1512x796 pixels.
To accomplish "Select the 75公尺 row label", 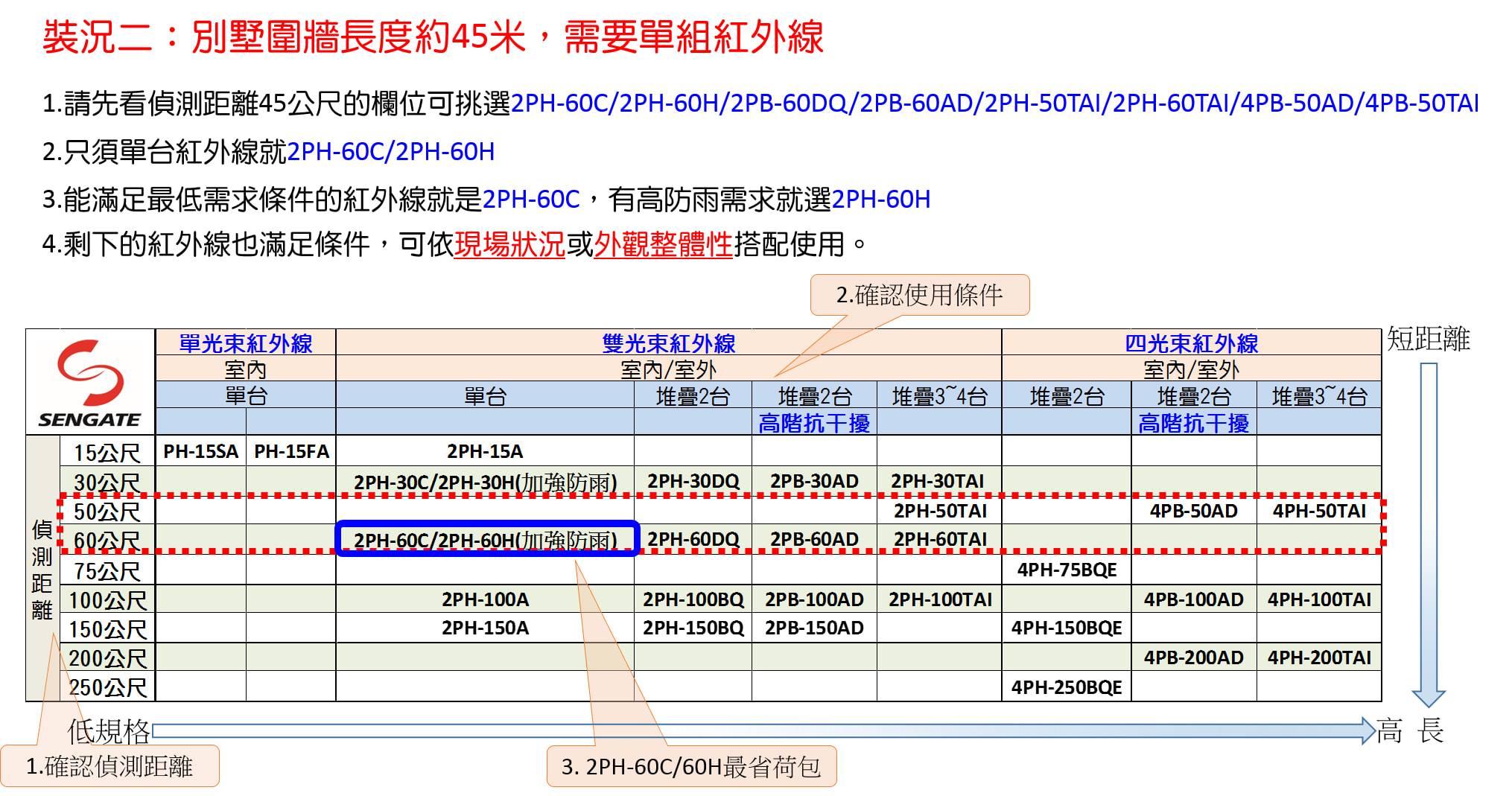I will tap(107, 571).
